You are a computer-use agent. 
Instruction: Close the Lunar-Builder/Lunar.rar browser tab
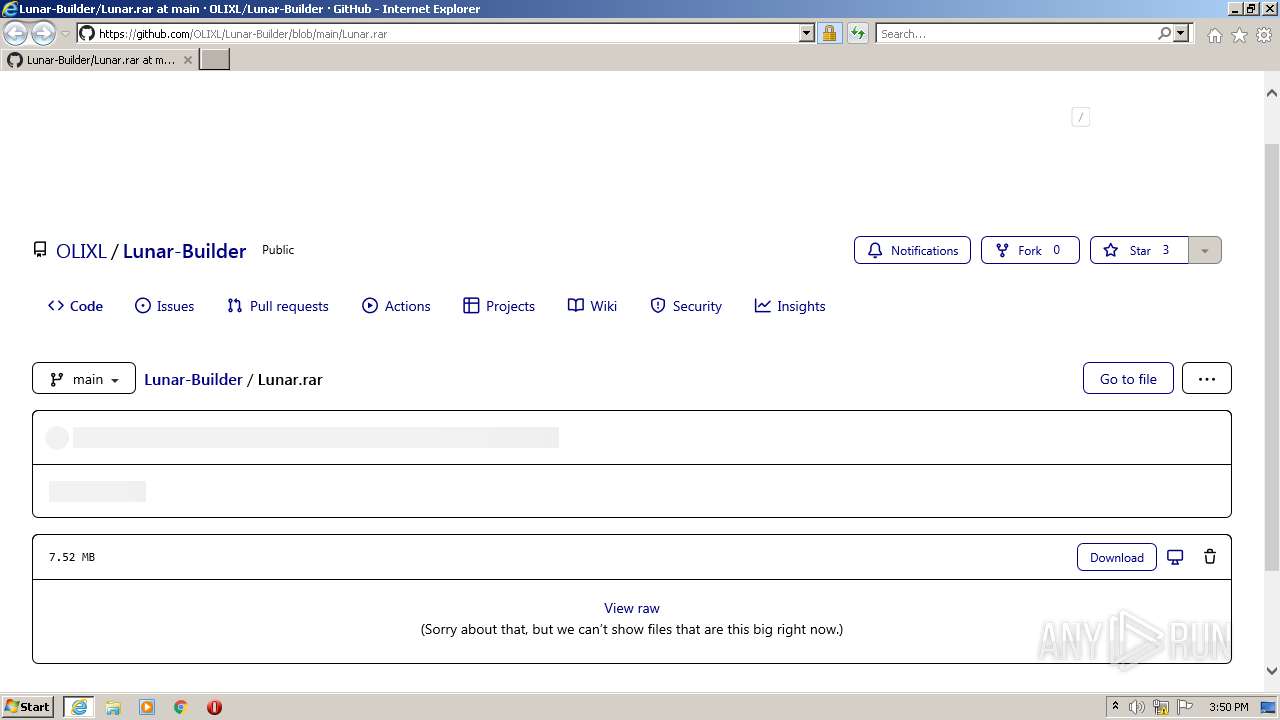(187, 60)
